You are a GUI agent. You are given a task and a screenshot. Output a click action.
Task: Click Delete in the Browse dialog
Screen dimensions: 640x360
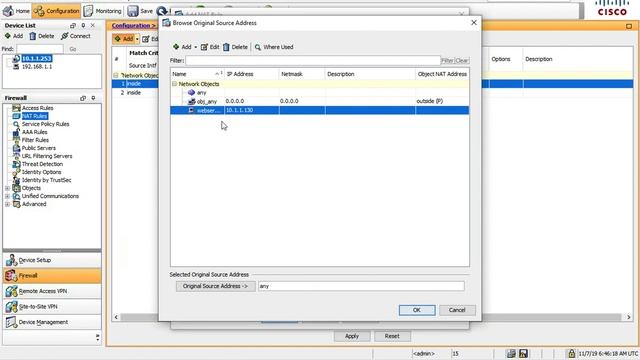pyautogui.click(x=236, y=47)
